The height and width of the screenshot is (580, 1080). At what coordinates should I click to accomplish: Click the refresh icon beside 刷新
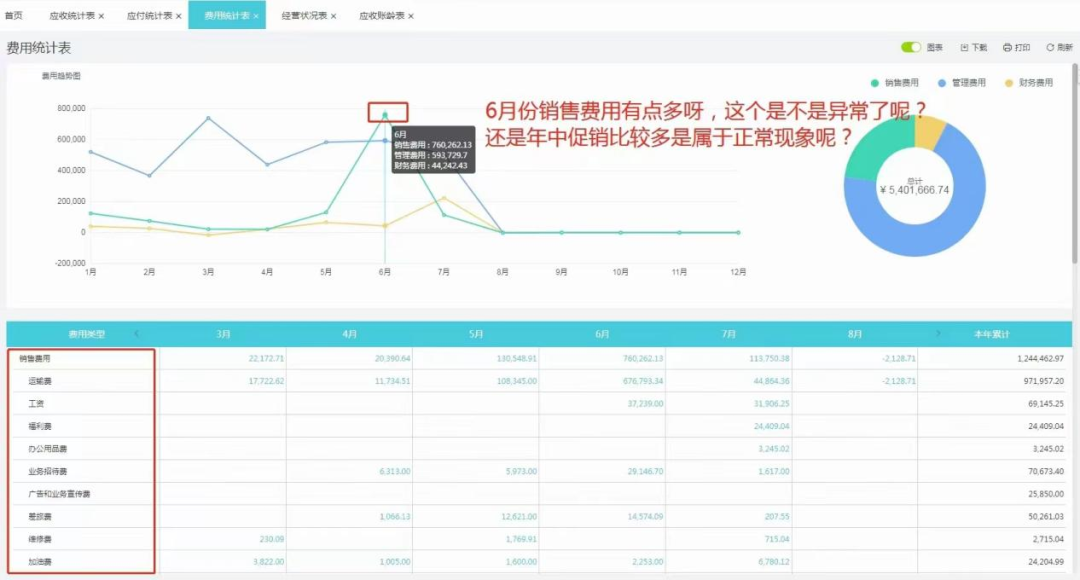pyautogui.click(x=1050, y=48)
